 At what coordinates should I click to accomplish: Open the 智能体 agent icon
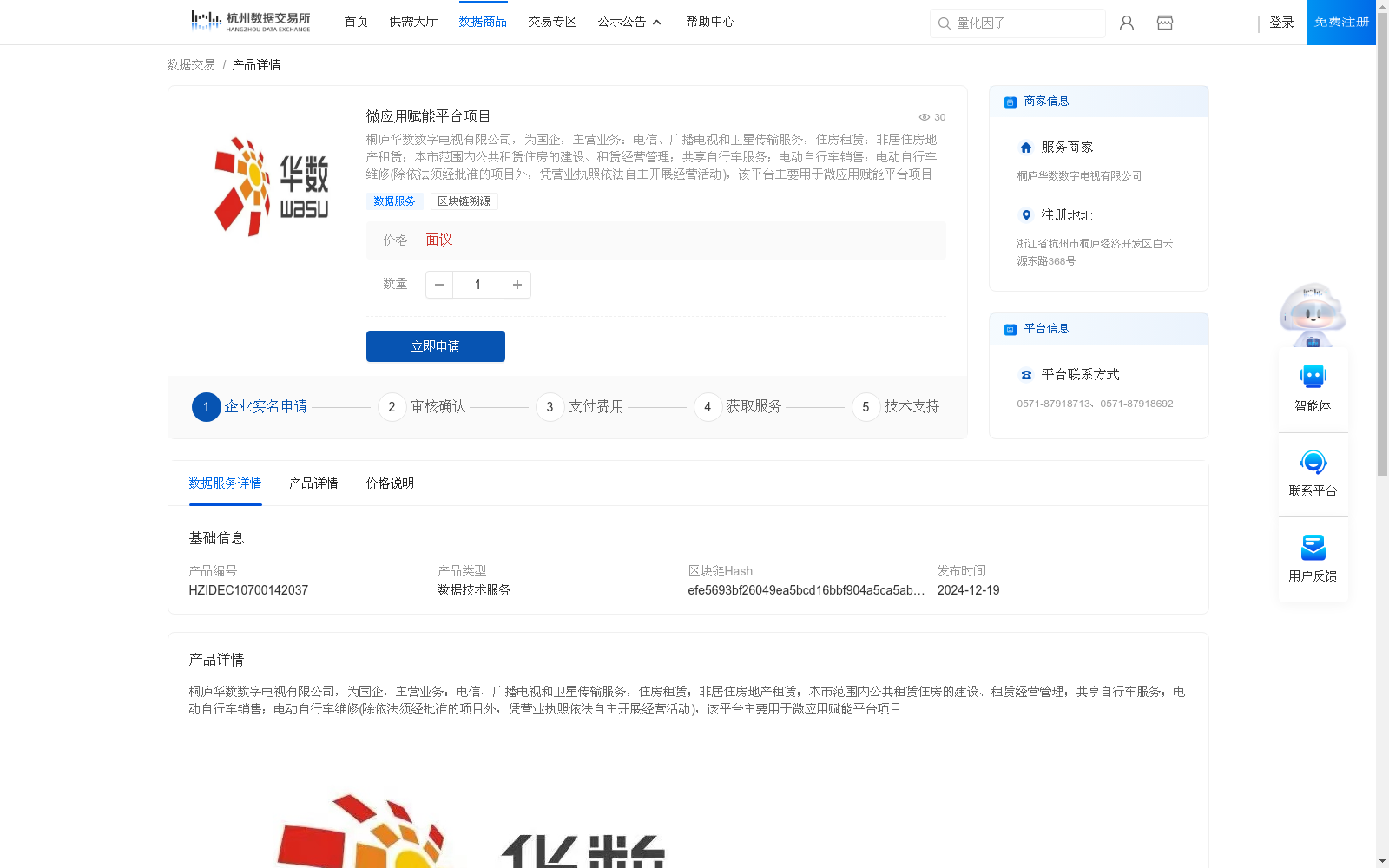1313,377
